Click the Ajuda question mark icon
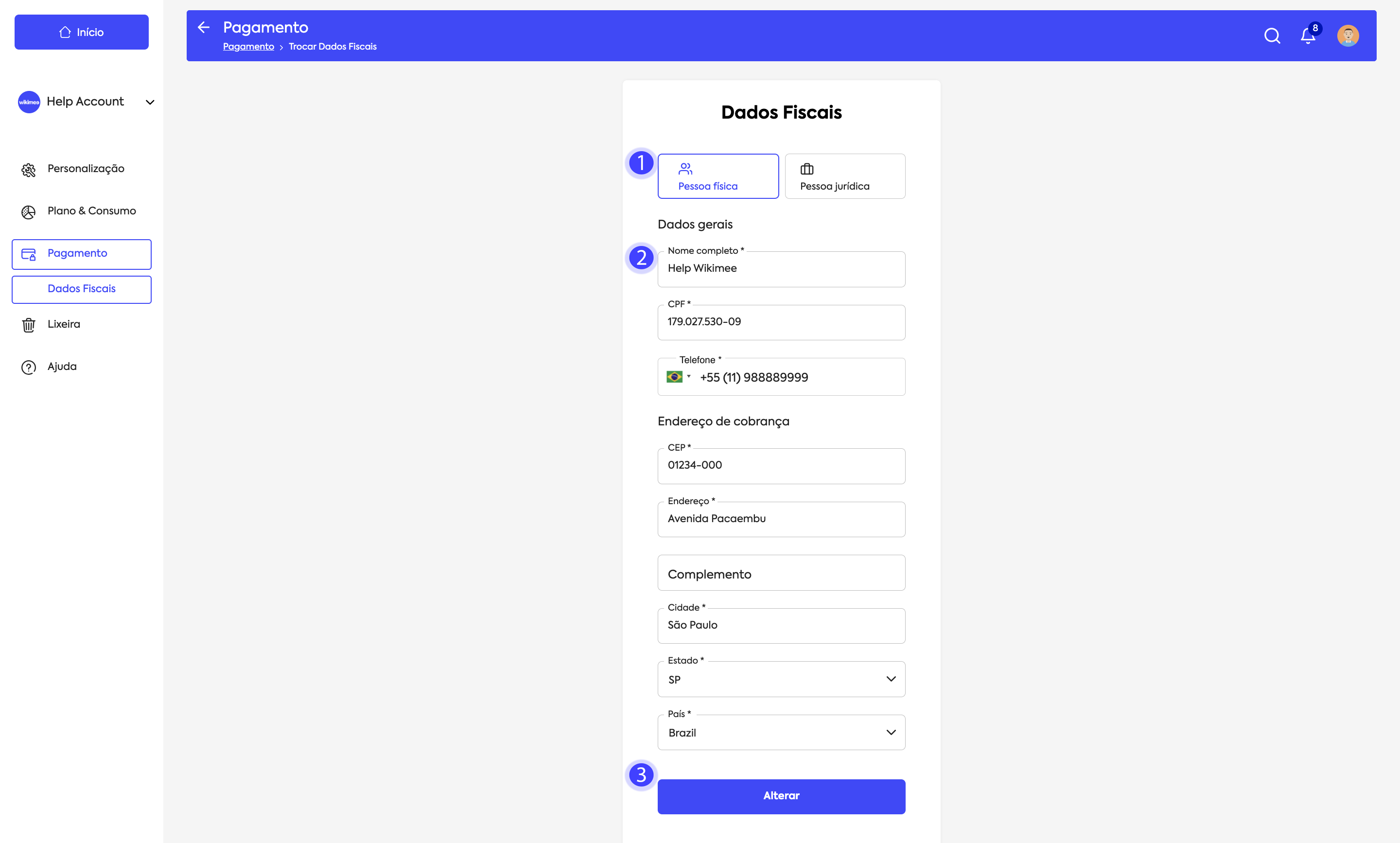The image size is (1400, 843). pyautogui.click(x=28, y=368)
